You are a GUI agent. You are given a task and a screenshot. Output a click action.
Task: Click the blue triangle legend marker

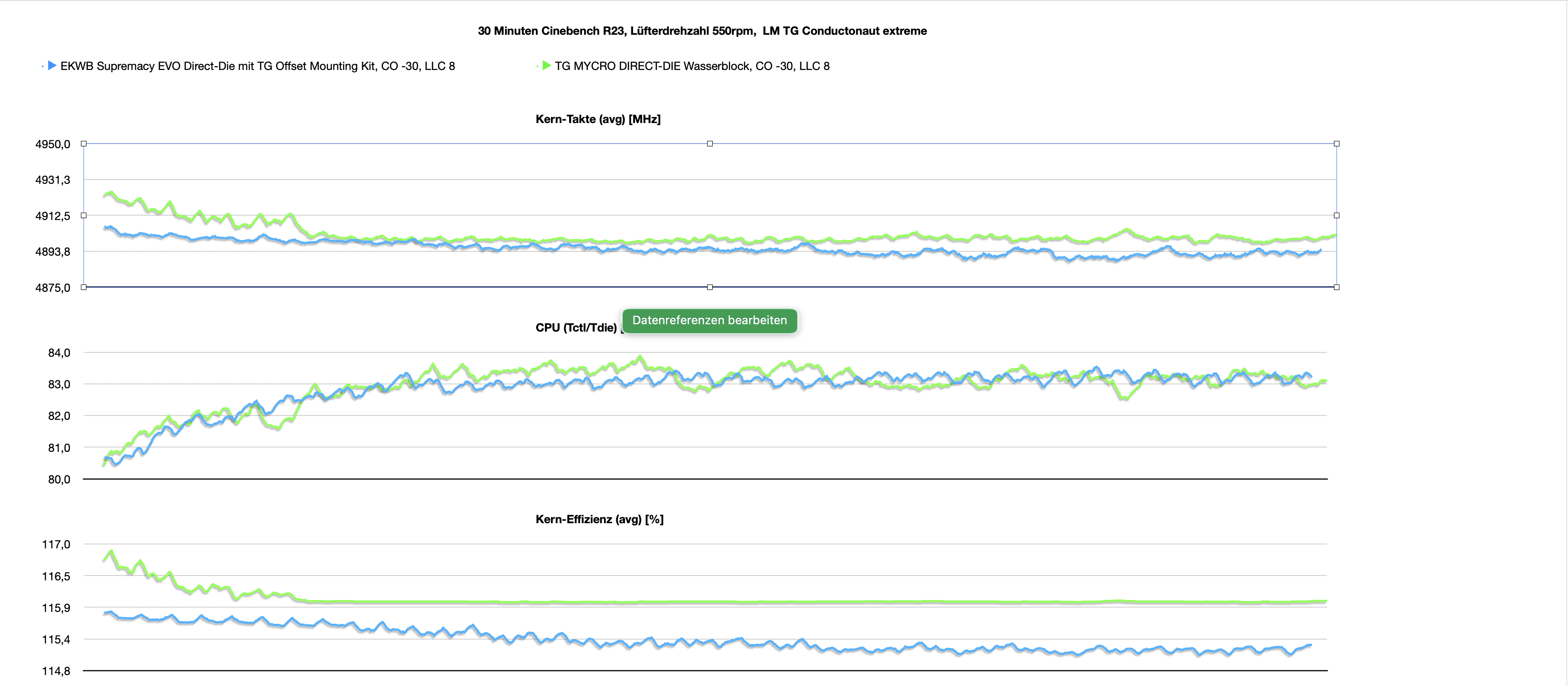click(52, 66)
